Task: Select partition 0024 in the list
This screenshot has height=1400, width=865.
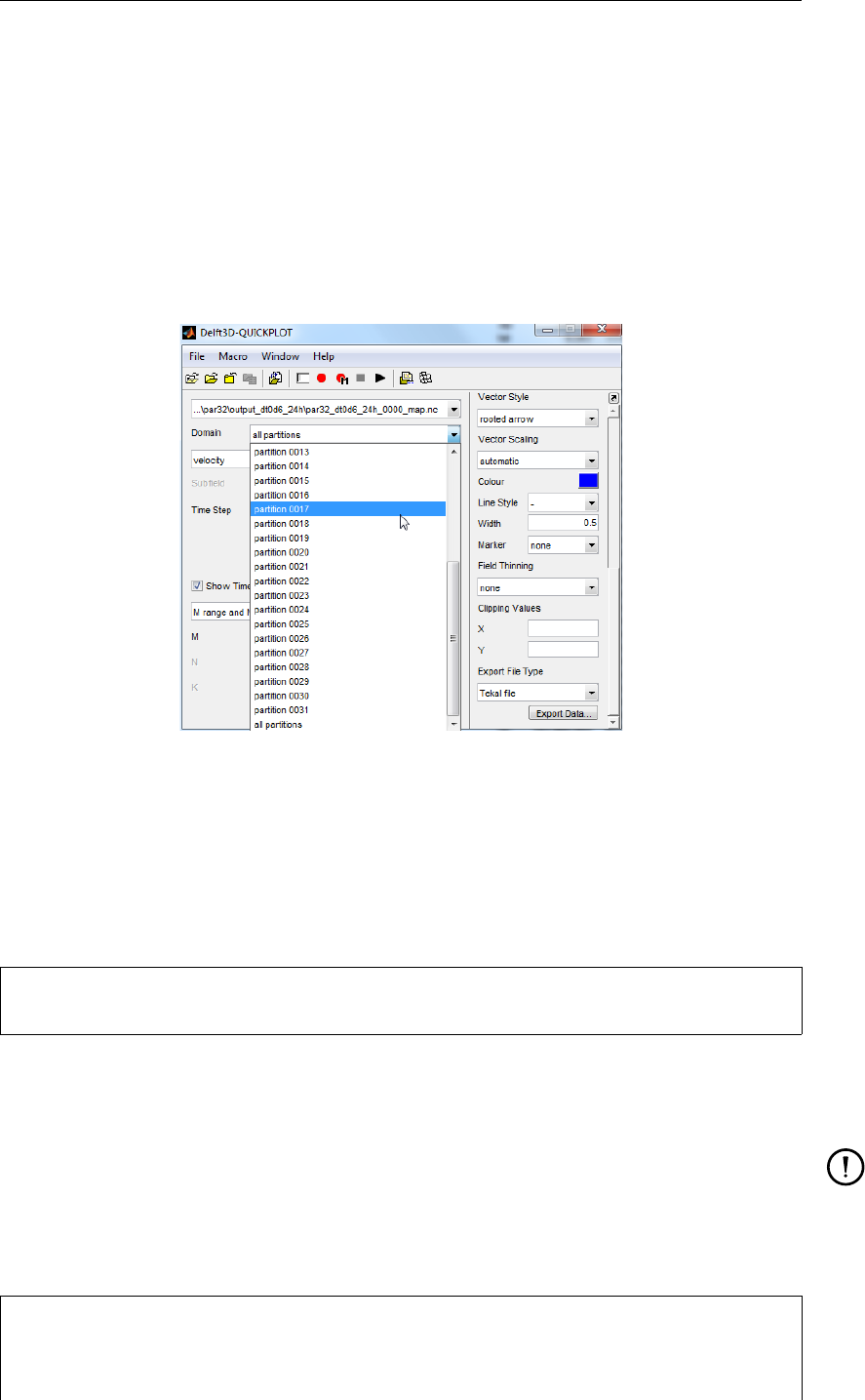Action: (x=348, y=610)
